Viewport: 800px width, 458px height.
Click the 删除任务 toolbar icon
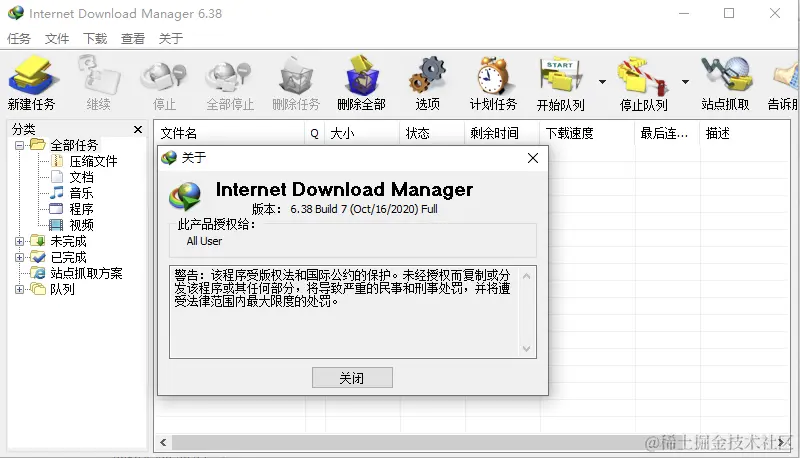296,84
